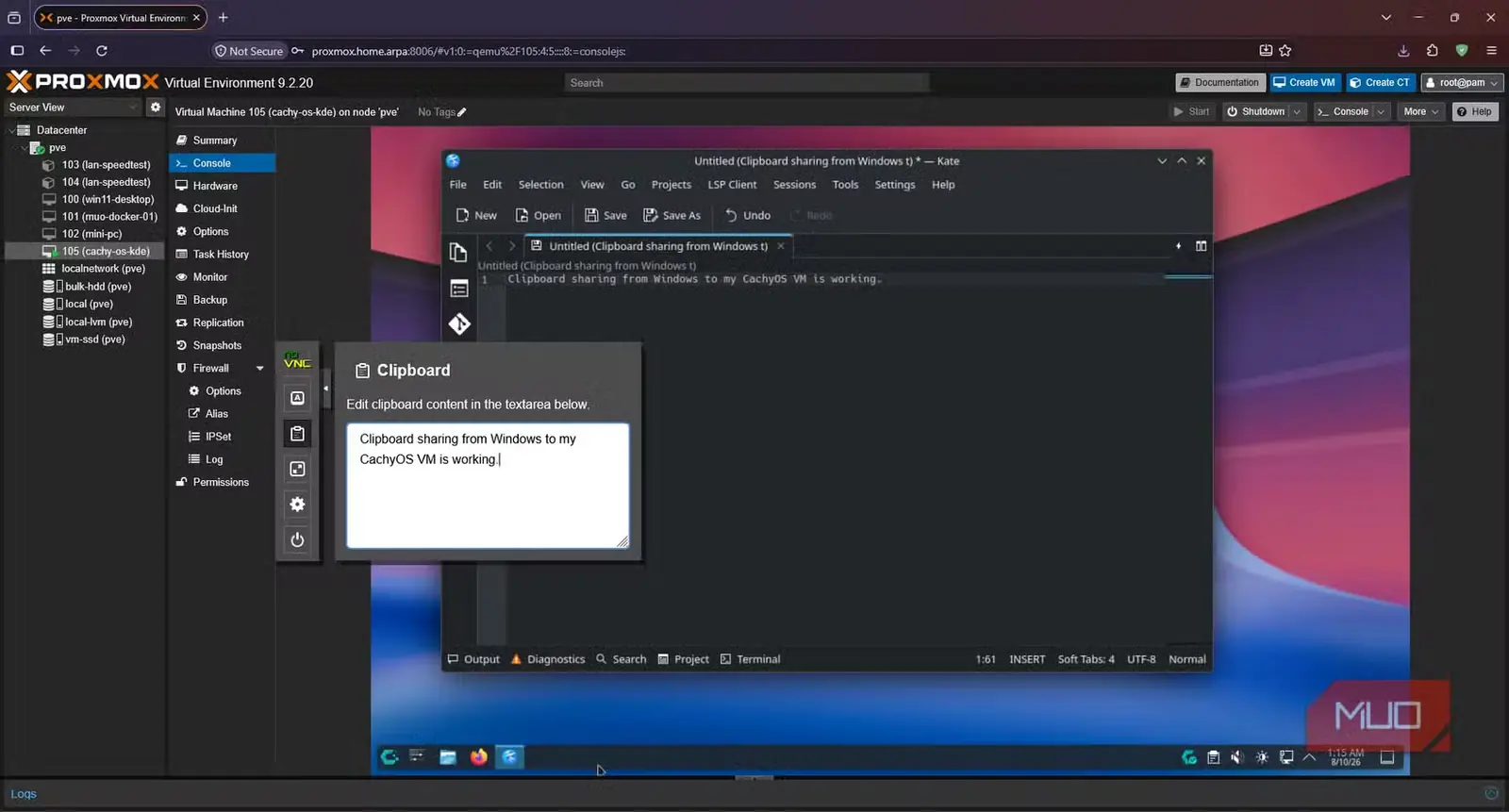The width and height of the screenshot is (1509, 812).
Task: Select the Hardware tab
Action: 222,186
